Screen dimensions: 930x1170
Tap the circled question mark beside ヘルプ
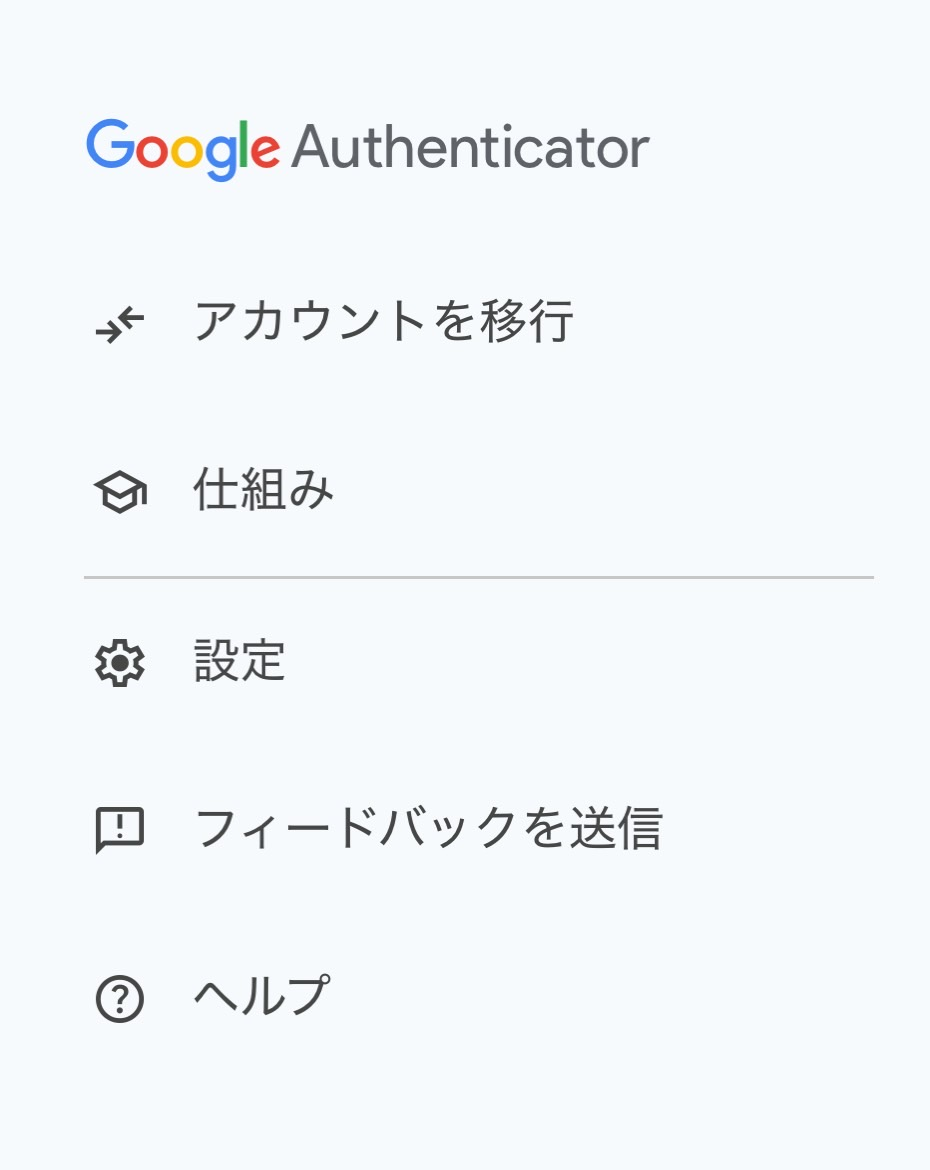[x=120, y=998]
